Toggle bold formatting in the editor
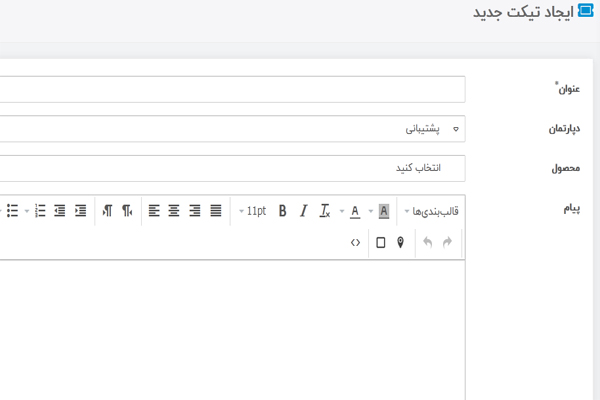 (283, 211)
